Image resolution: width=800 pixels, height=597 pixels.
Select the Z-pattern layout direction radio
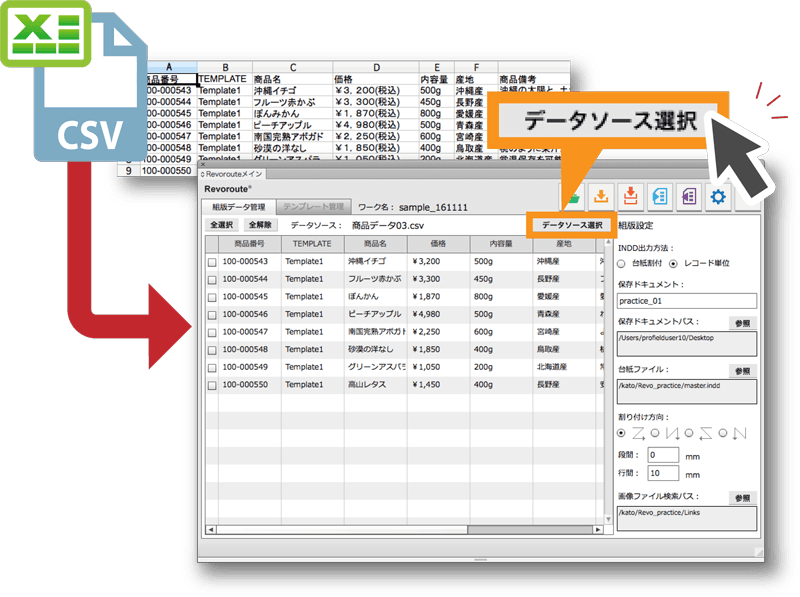coord(621,433)
